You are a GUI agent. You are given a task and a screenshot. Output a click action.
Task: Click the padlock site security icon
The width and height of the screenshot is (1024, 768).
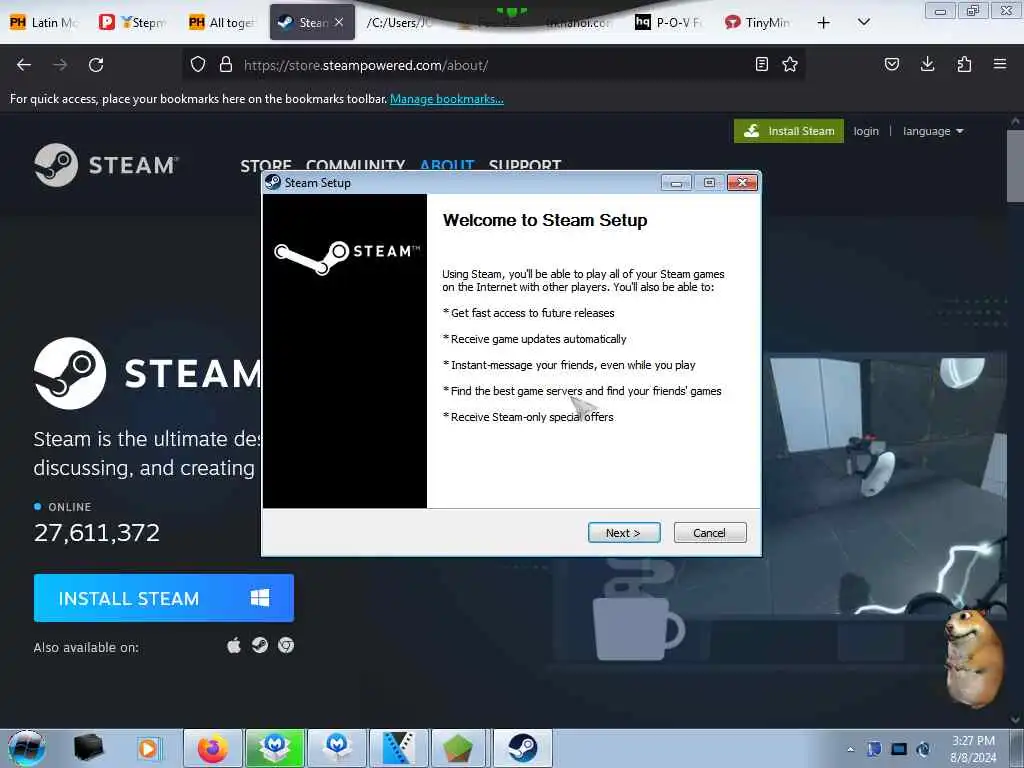pyautogui.click(x=226, y=65)
